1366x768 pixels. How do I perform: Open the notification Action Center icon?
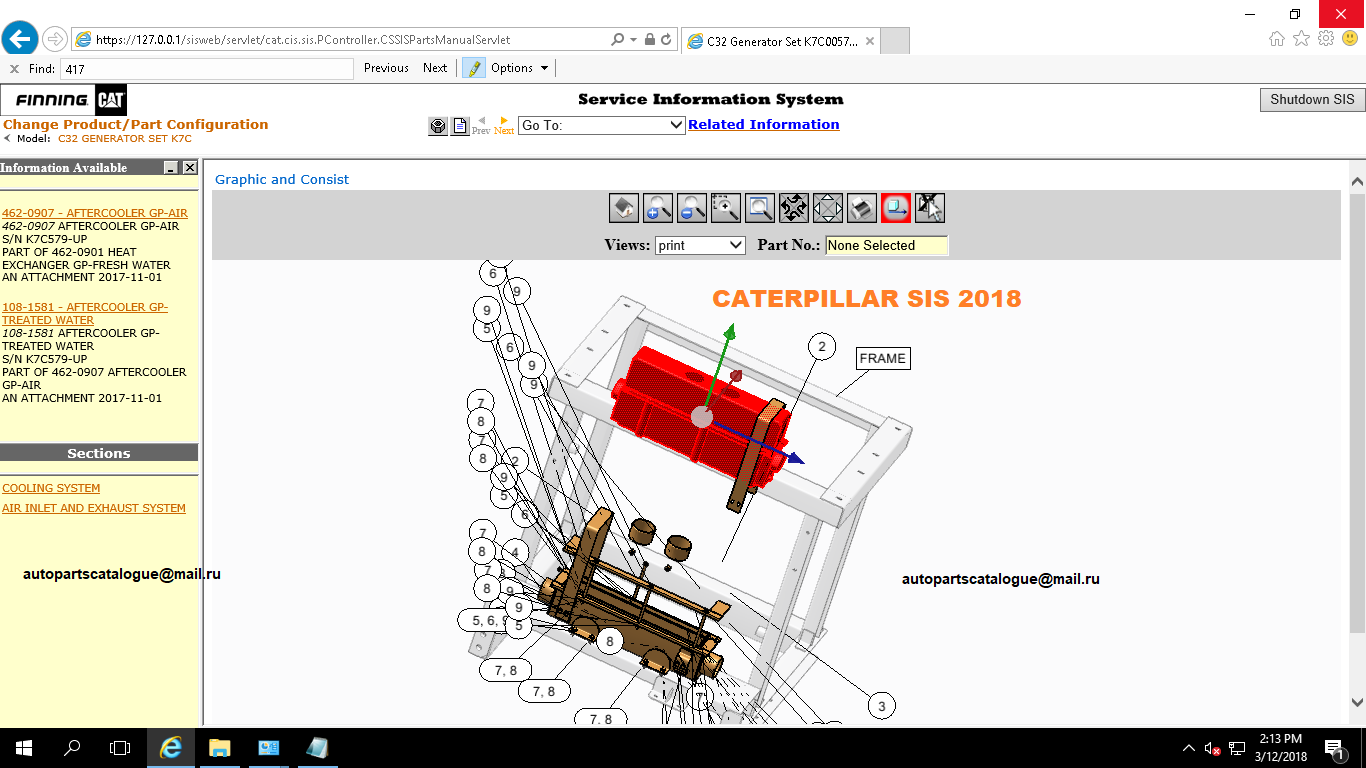point(1334,748)
